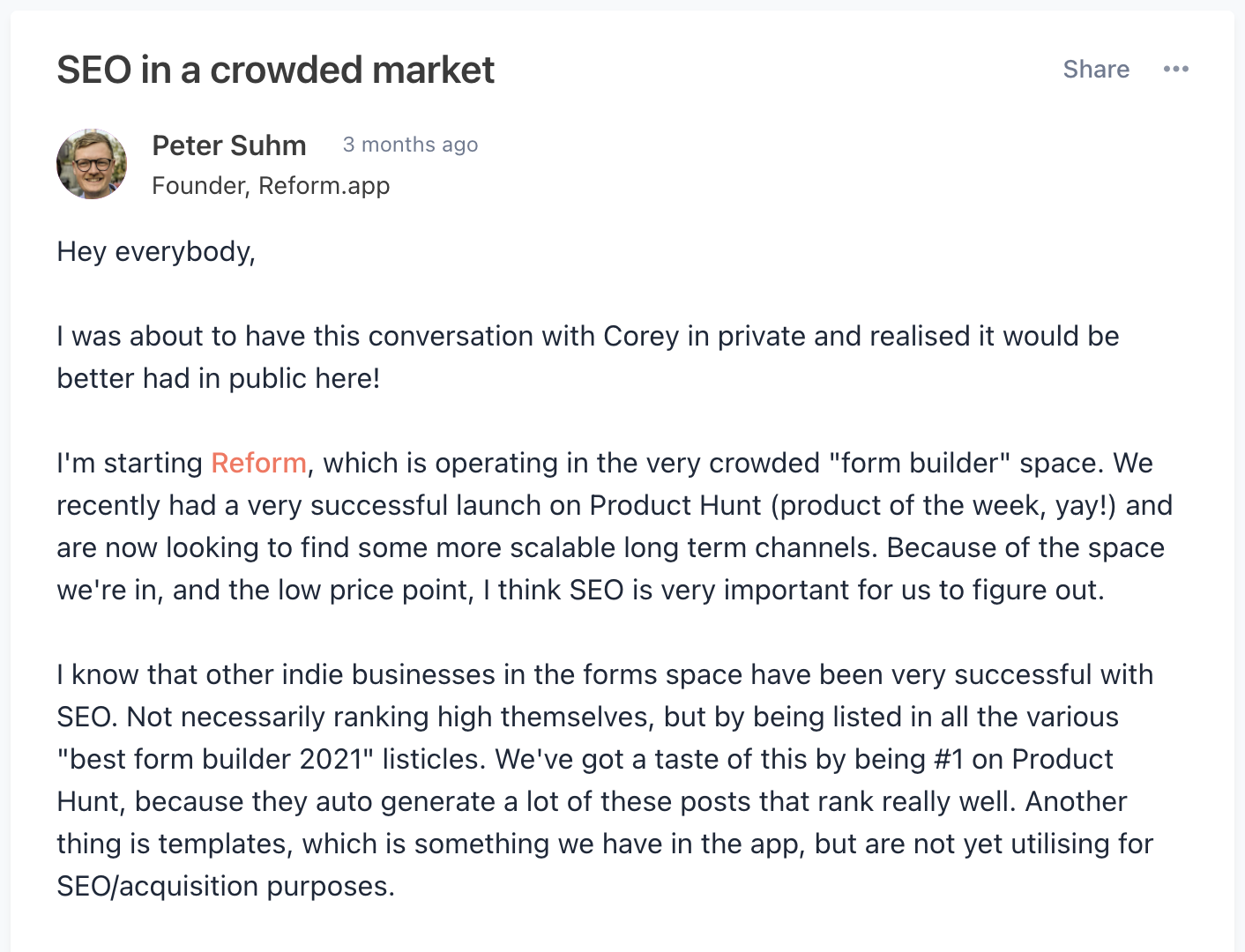Click the '3 months ago' timestamp

[410, 145]
